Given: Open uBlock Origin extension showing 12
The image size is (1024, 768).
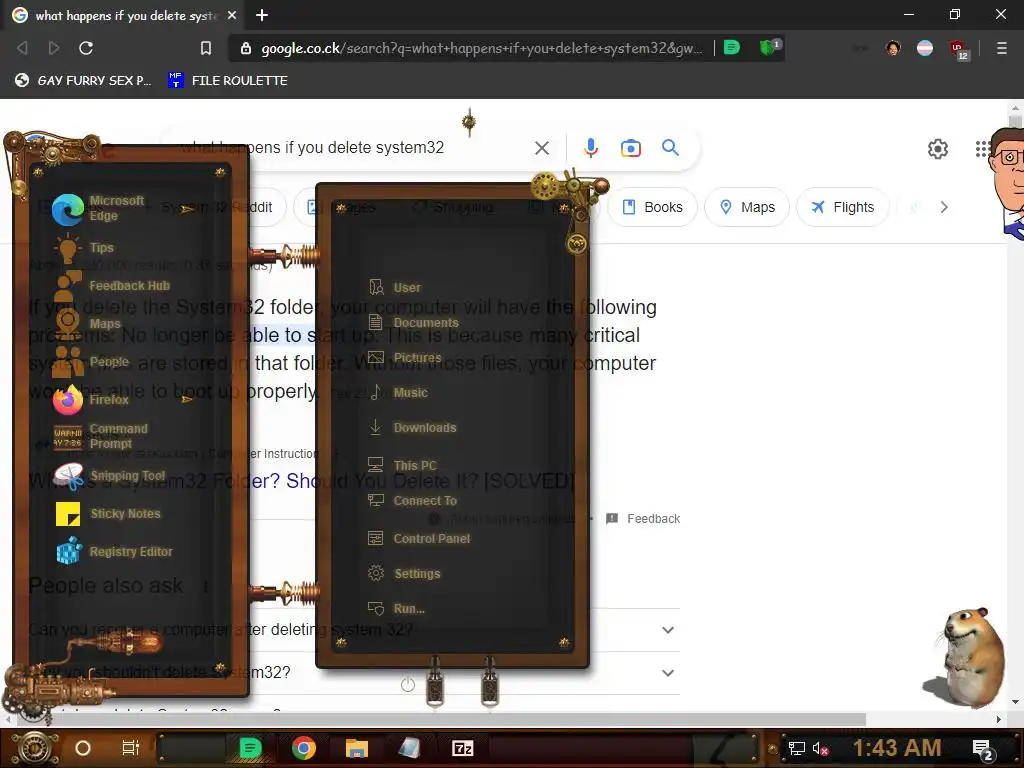Looking at the screenshot, I should 959,49.
